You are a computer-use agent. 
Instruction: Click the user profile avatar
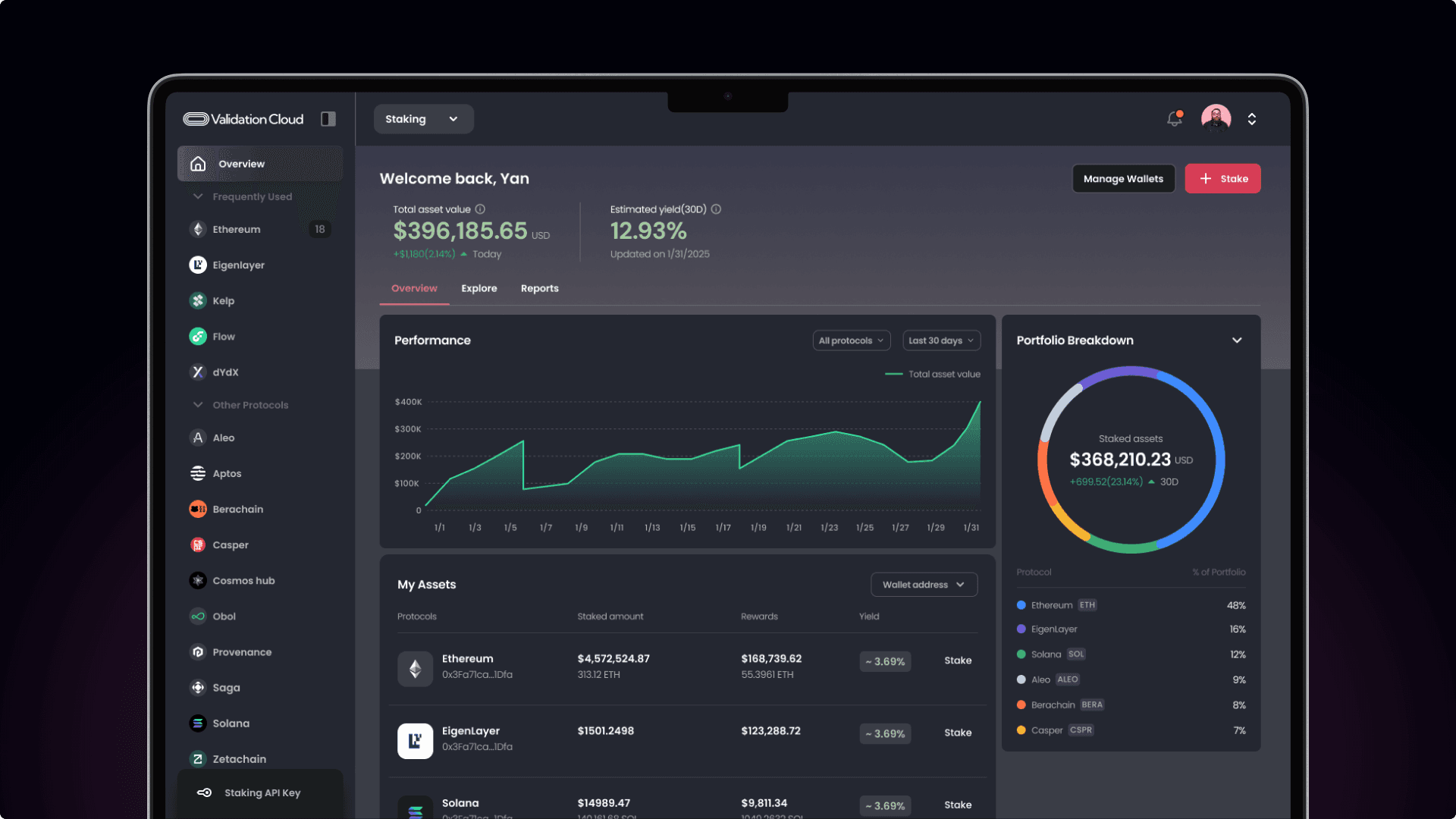tap(1216, 119)
